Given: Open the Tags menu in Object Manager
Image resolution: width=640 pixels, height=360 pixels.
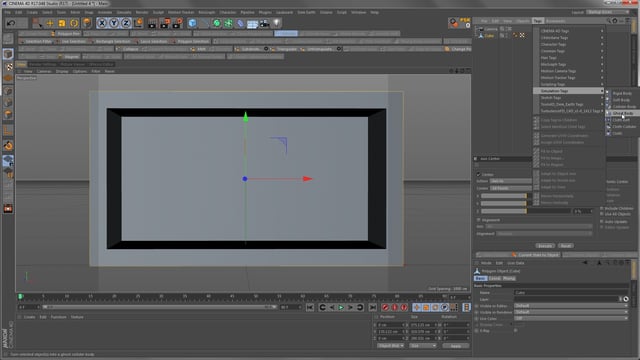Looking at the screenshot, I should (538, 21).
